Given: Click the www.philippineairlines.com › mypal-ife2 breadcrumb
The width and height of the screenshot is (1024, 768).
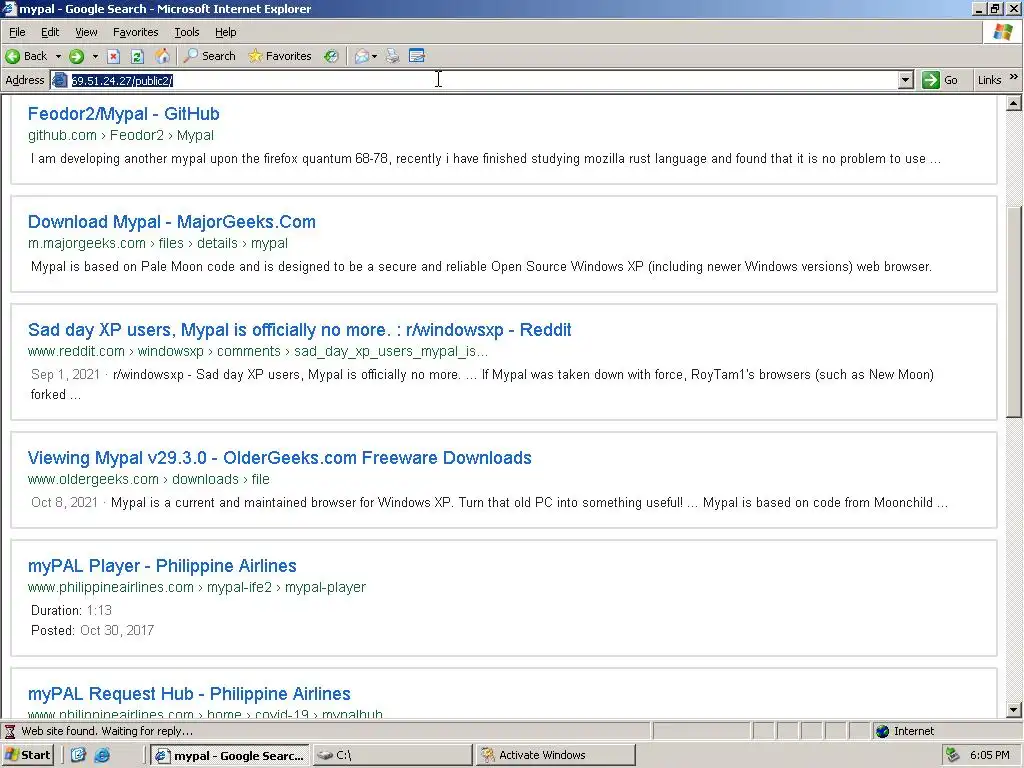Looking at the screenshot, I should [197, 587].
